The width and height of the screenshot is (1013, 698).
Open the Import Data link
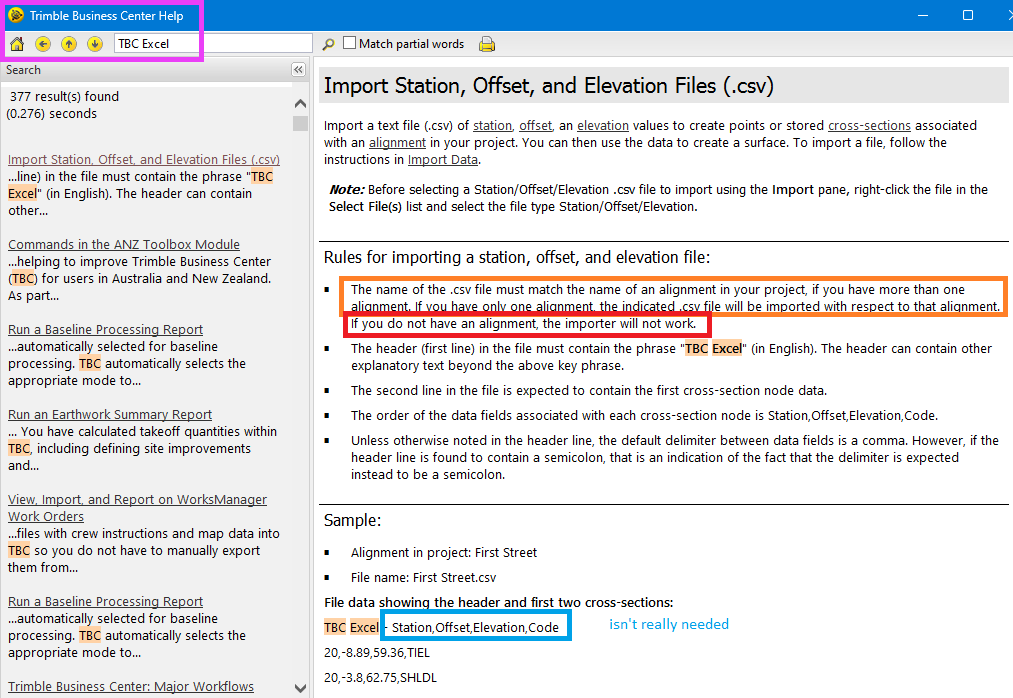pyautogui.click(x=443, y=159)
